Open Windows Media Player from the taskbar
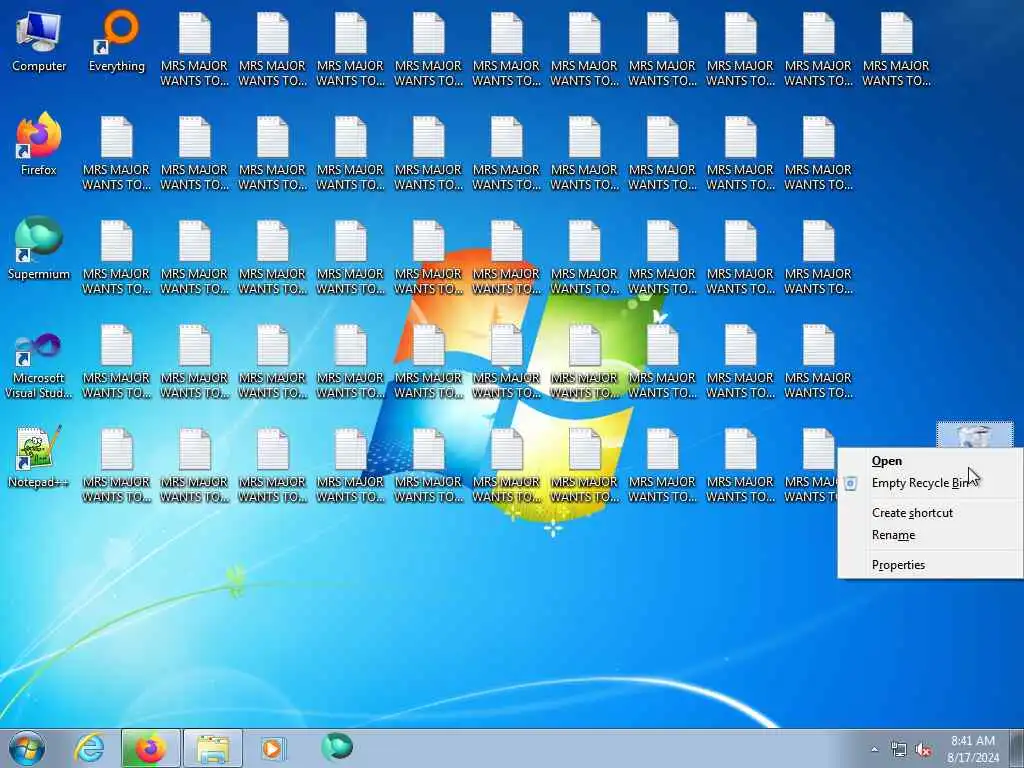 pos(273,748)
